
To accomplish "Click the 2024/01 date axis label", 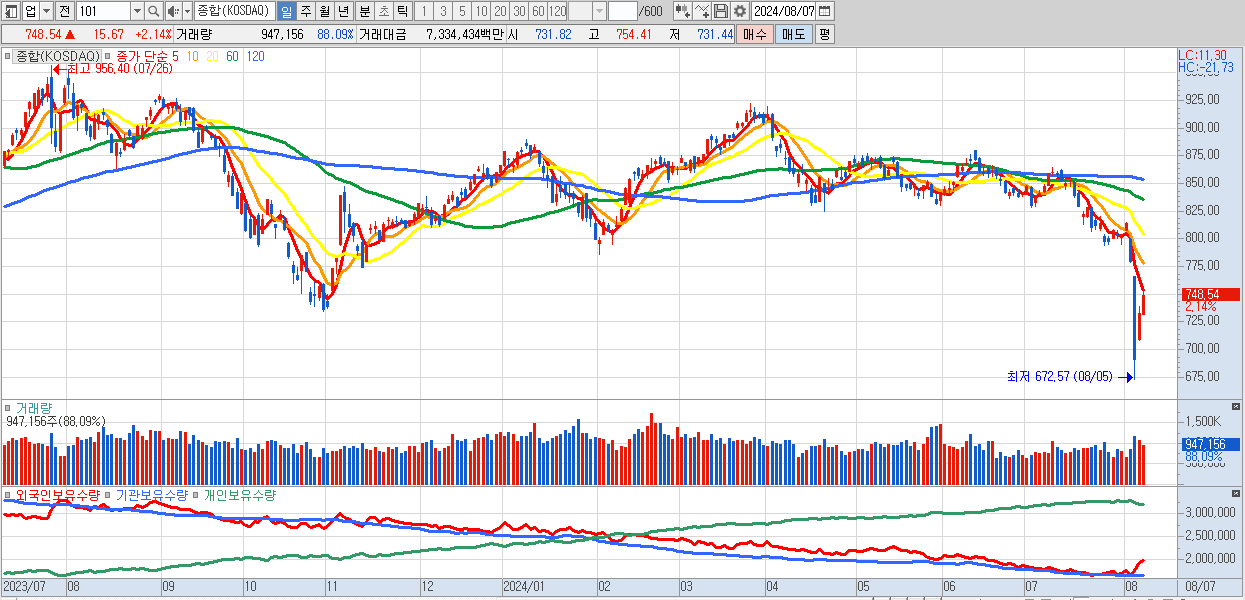I will pos(523,586).
